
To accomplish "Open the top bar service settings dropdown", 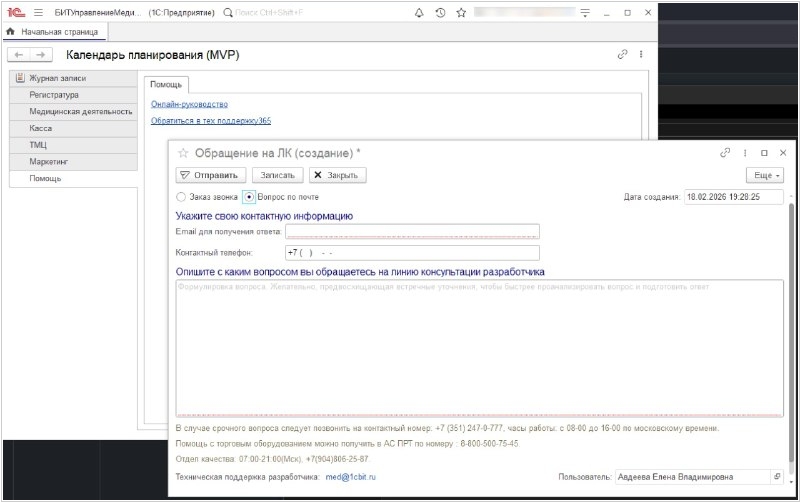I will coord(578,13).
